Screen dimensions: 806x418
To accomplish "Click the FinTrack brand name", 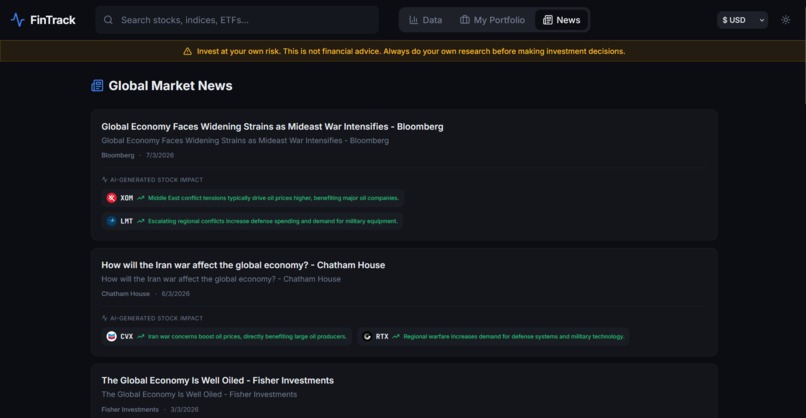I will 52,20.
